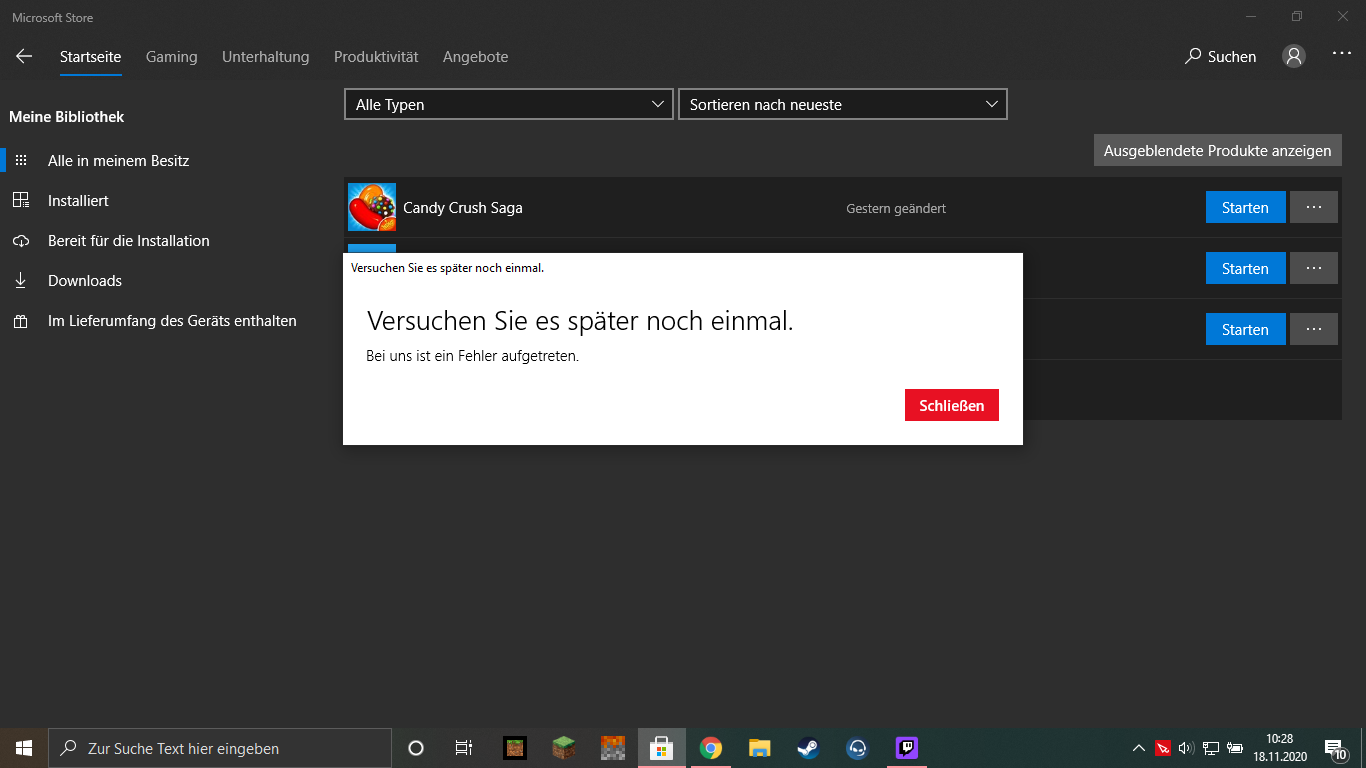This screenshot has height=768, width=1366.
Task: Open the Windows Start menu
Action: coord(24,748)
